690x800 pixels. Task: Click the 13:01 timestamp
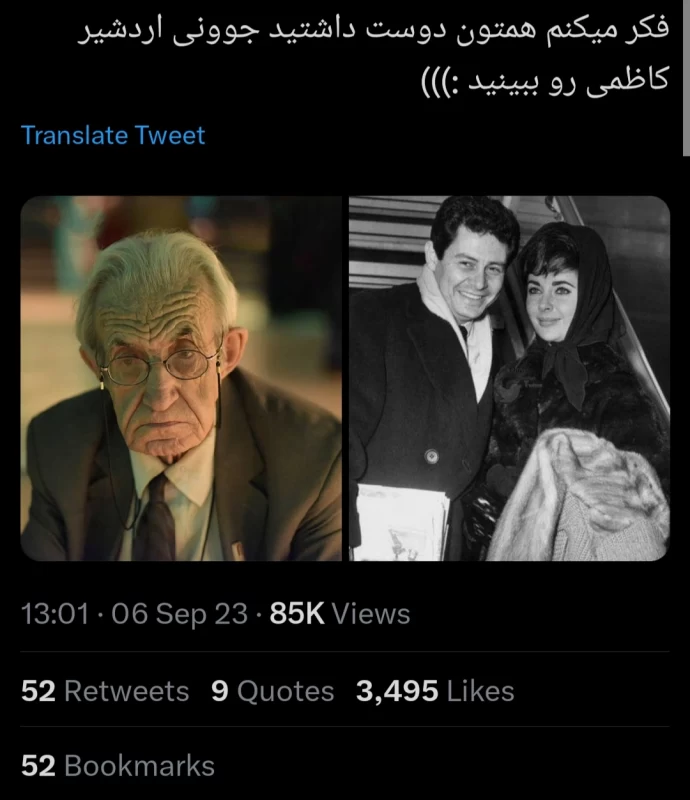coord(55,613)
